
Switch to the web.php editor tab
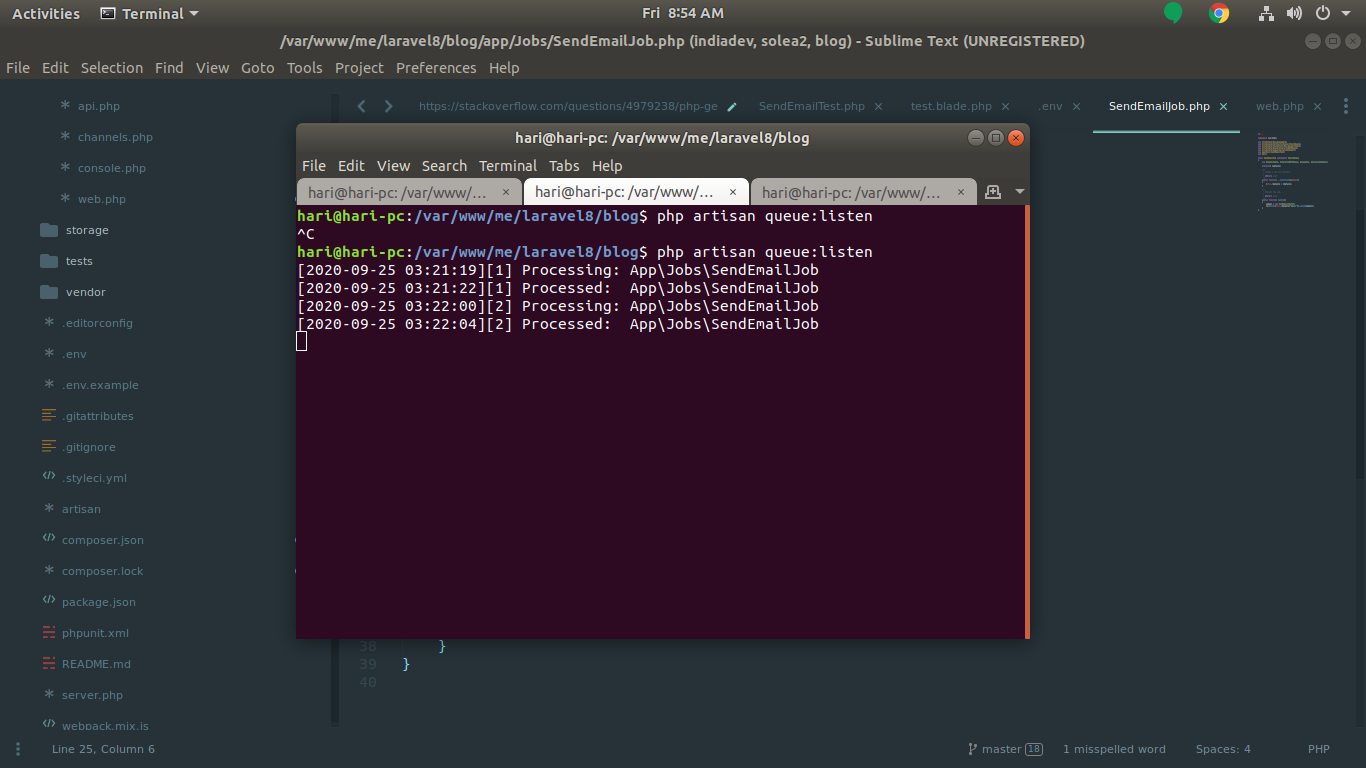point(1279,106)
